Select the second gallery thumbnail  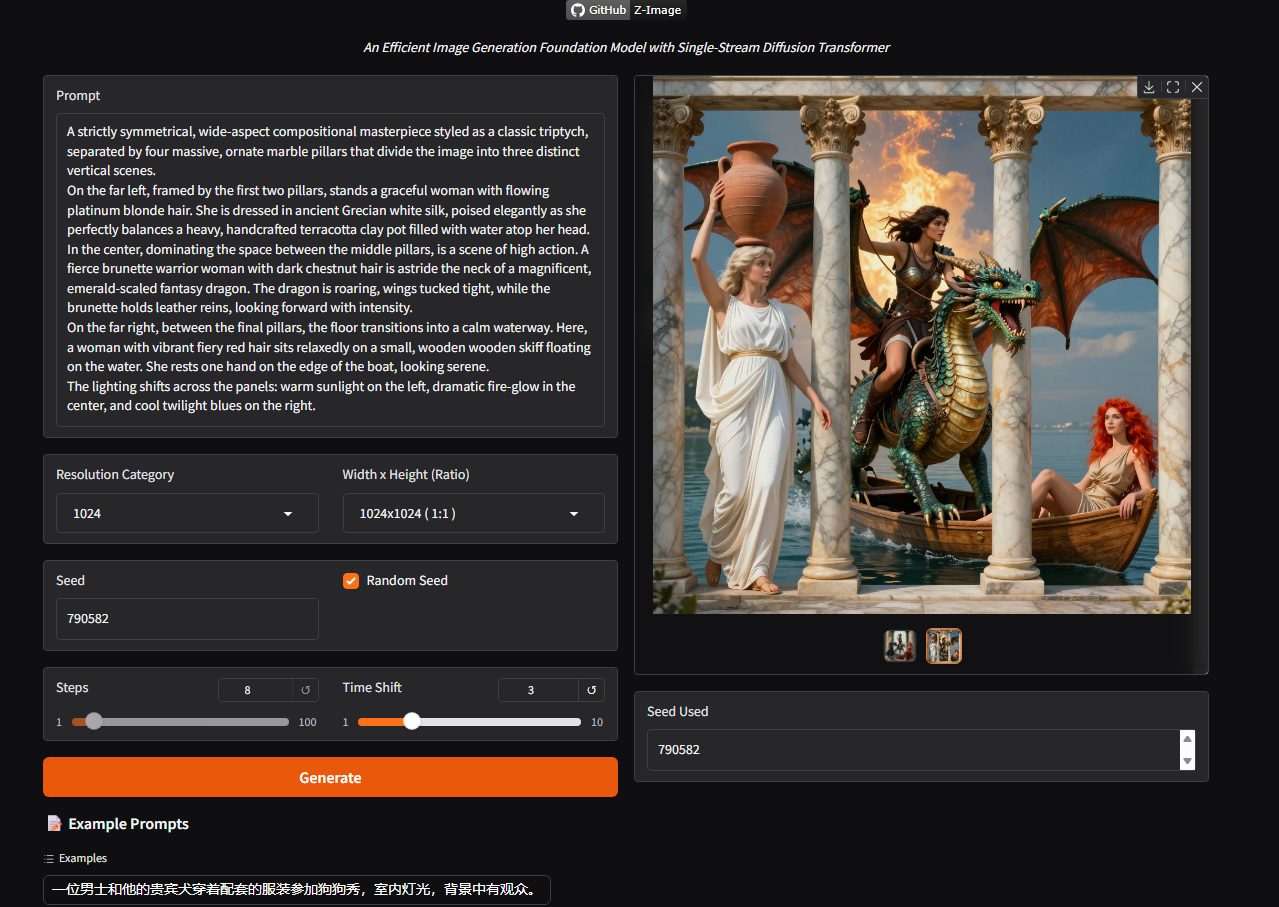click(944, 646)
